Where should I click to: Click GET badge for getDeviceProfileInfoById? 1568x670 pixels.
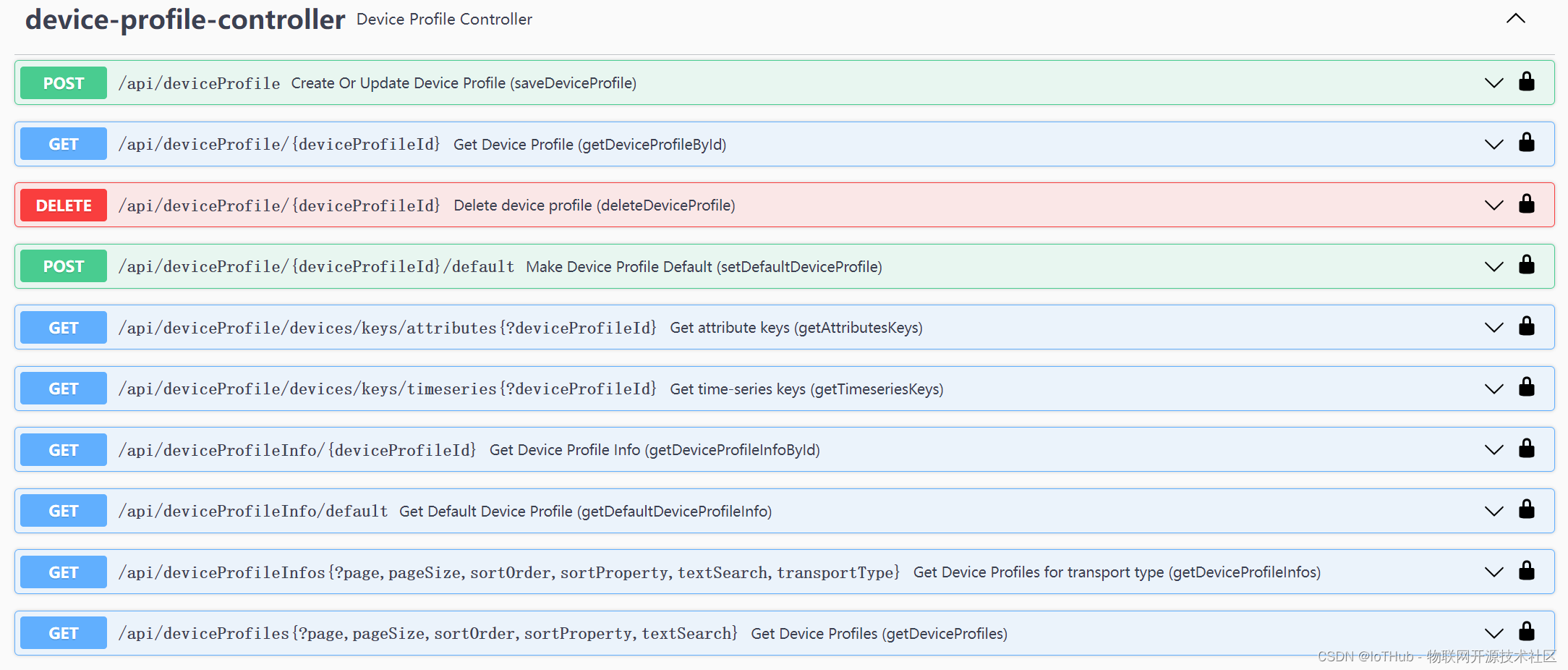tap(64, 450)
